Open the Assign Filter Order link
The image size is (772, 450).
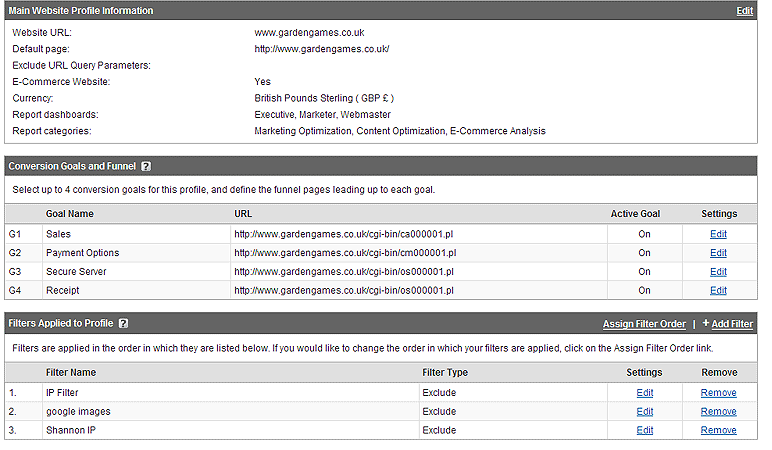[644, 324]
